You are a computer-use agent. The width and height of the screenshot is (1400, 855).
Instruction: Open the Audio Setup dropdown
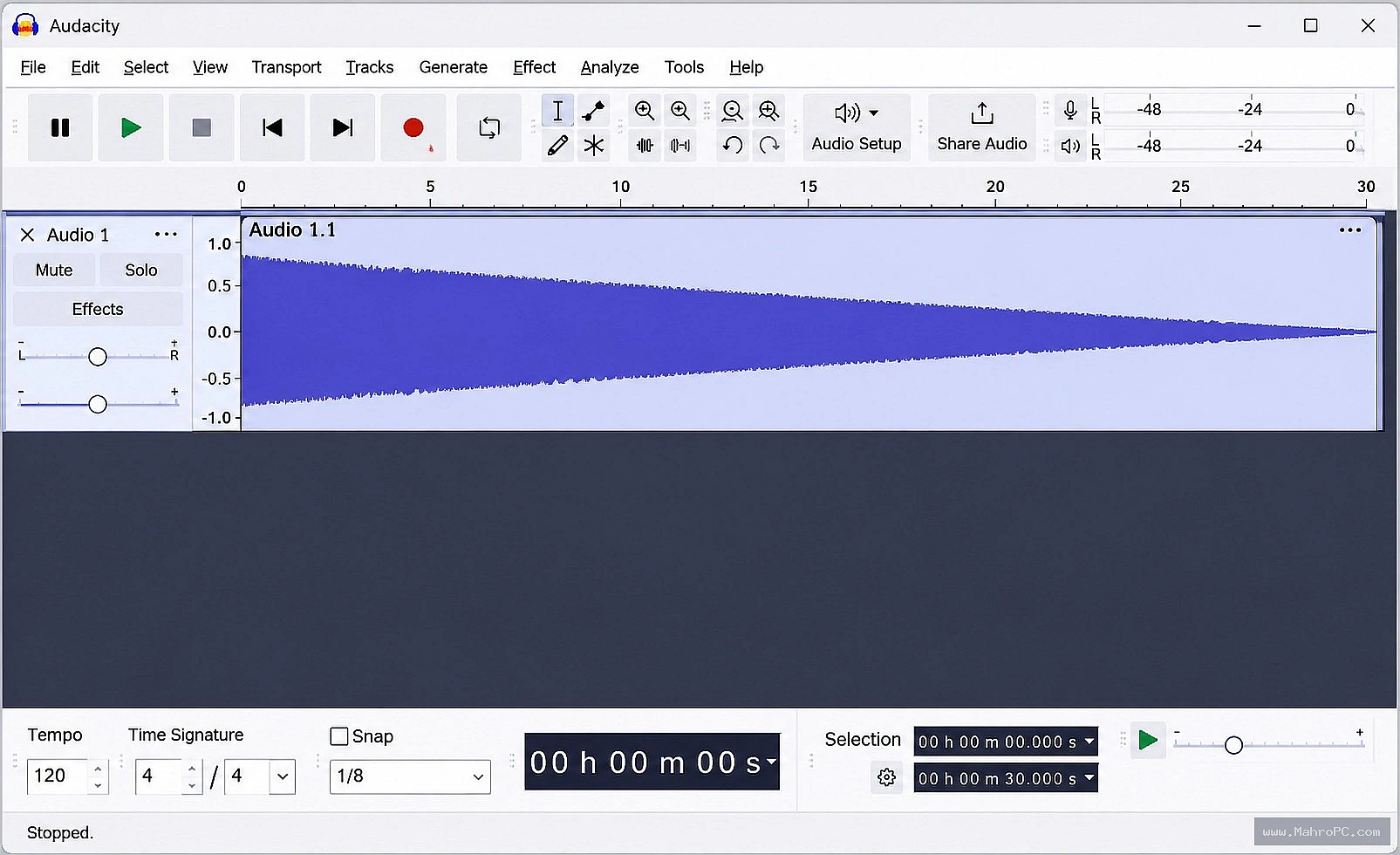click(857, 128)
